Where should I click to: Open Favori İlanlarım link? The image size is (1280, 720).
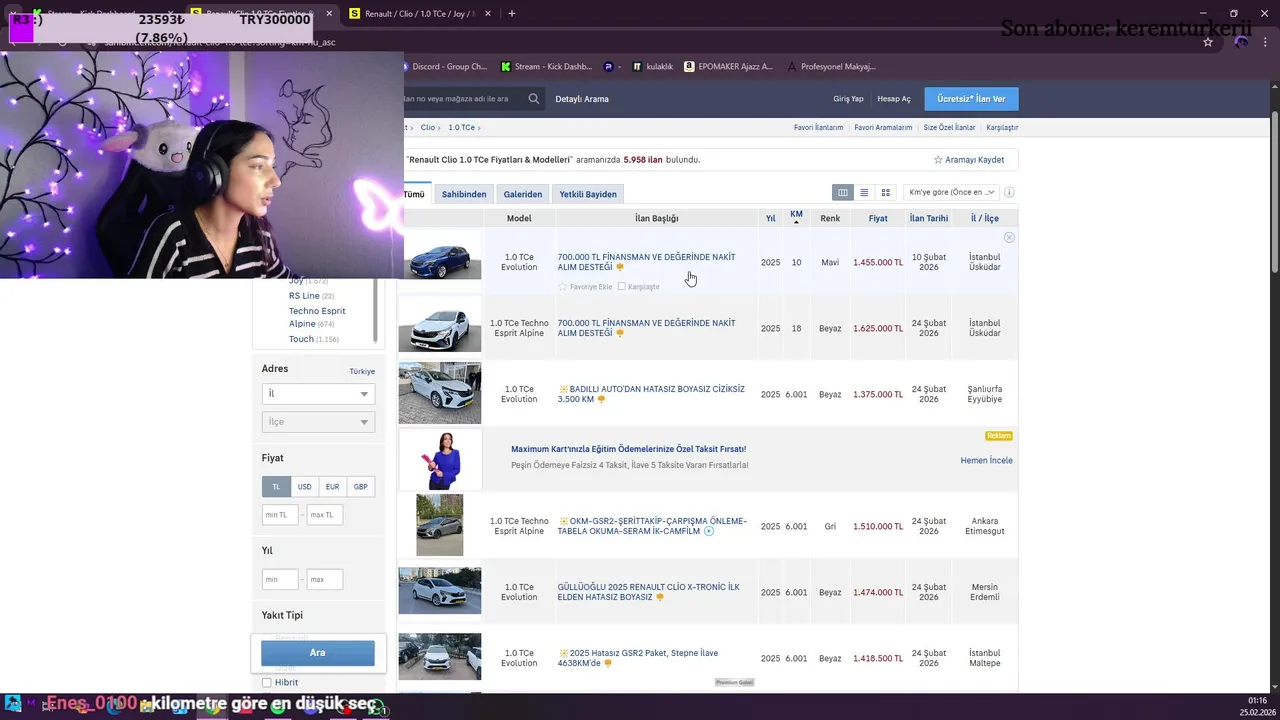coord(818,128)
